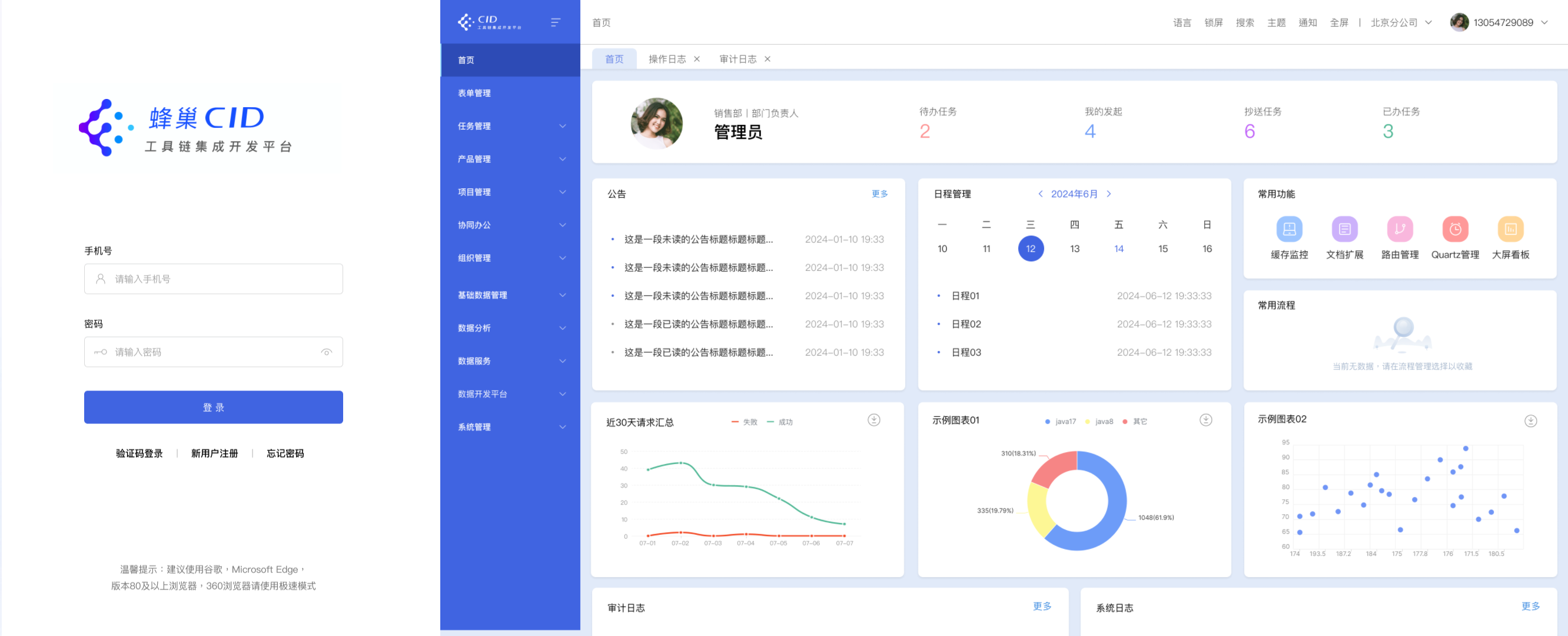
Task: Toggle password visibility eye icon
Action: point(327,352)
